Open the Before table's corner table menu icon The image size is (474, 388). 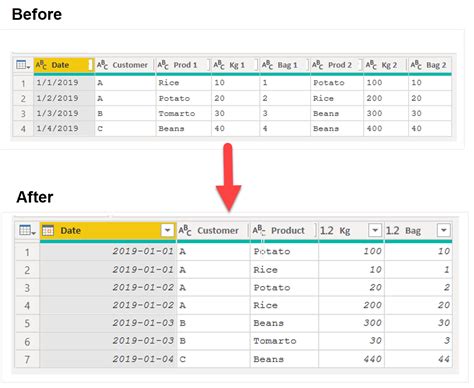coord(23,65)
